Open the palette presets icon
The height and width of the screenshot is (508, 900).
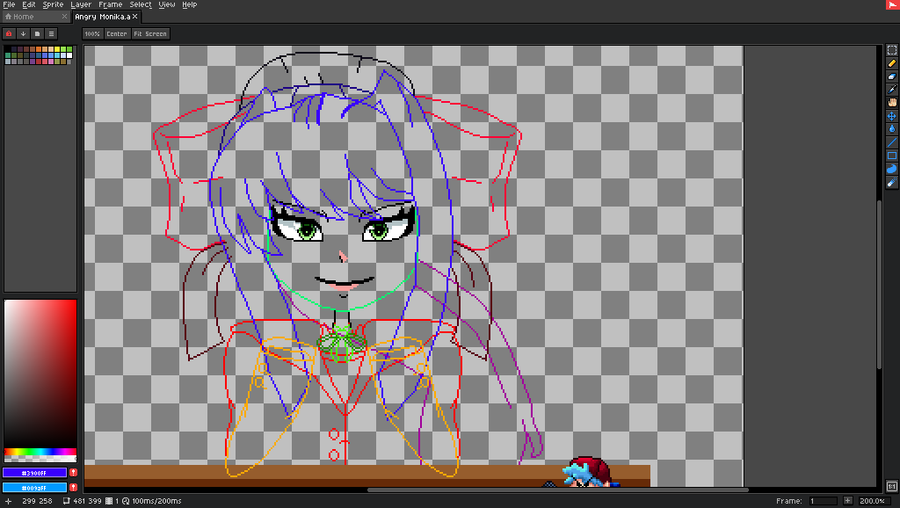click(x=37, y=34)
